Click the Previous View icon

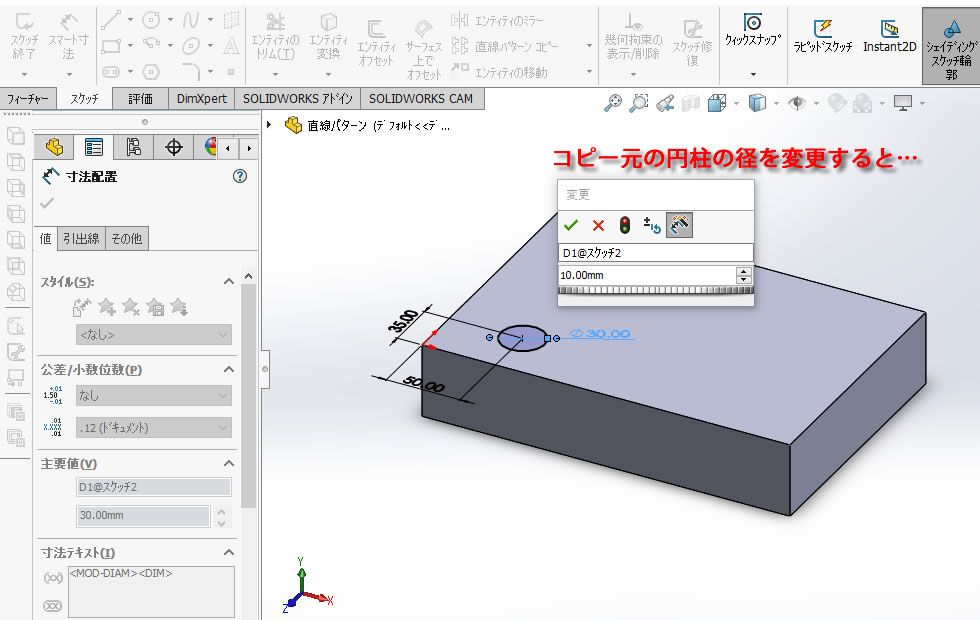click(x=665, y=102)
